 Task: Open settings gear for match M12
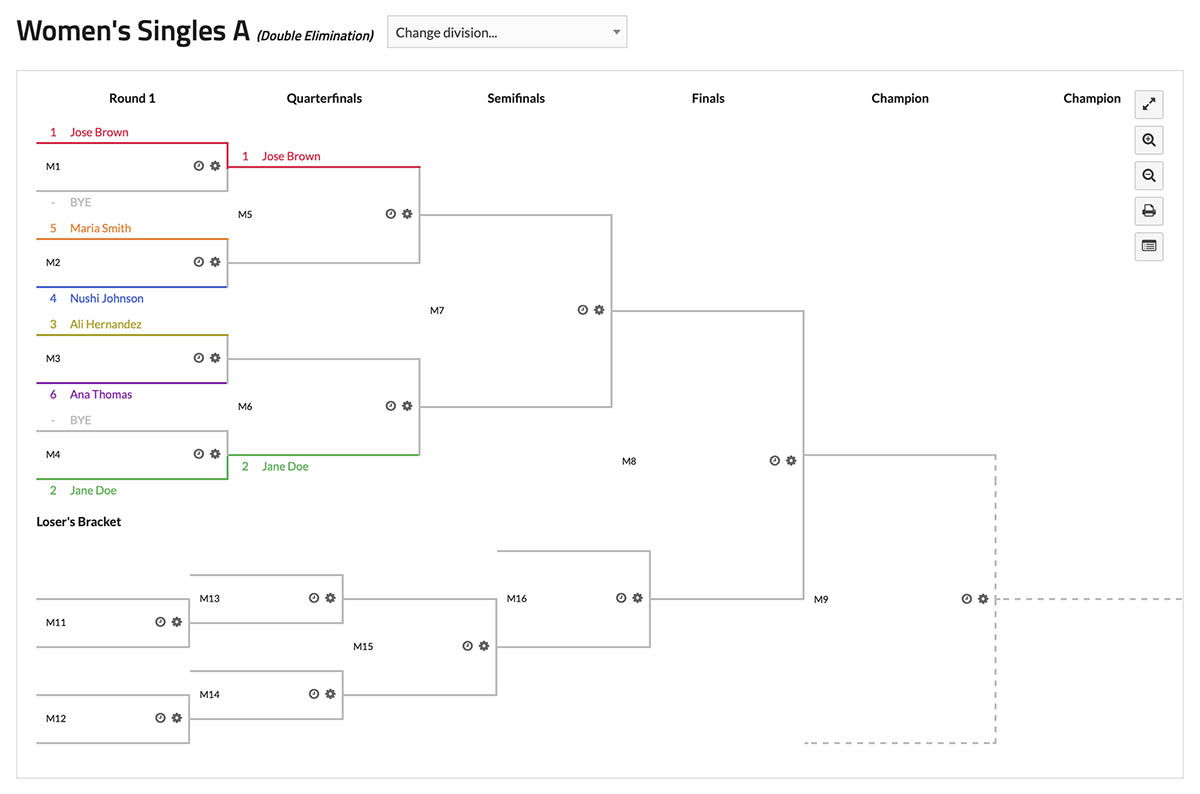(177, 718)
